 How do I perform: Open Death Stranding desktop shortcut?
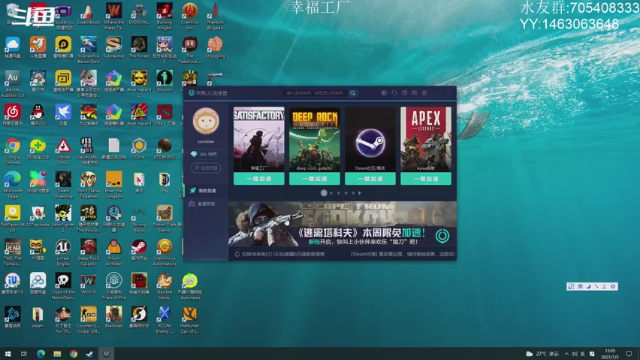pos(63,184)
